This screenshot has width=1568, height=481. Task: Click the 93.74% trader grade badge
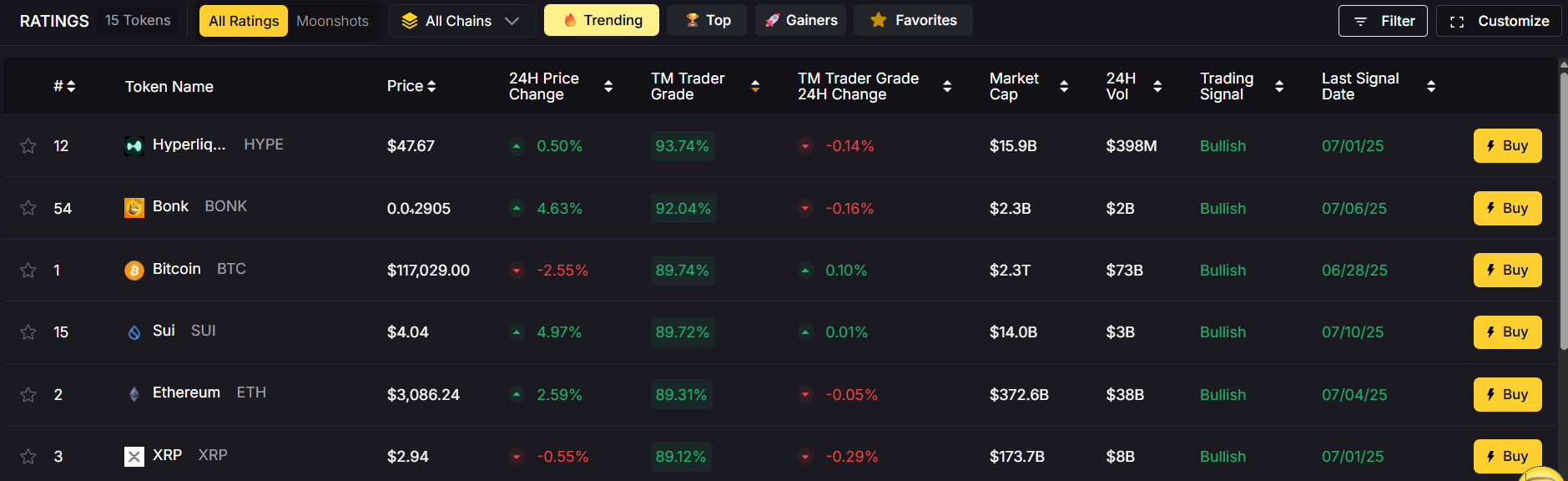click(682, 146)
